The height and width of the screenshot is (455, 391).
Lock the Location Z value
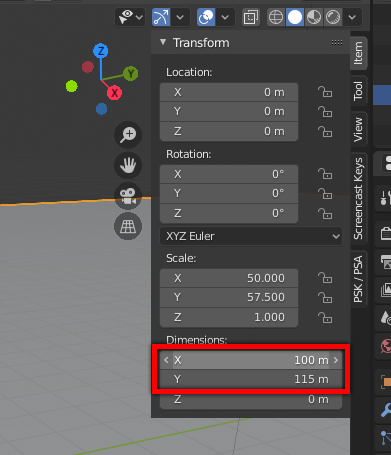pos(325,131)
